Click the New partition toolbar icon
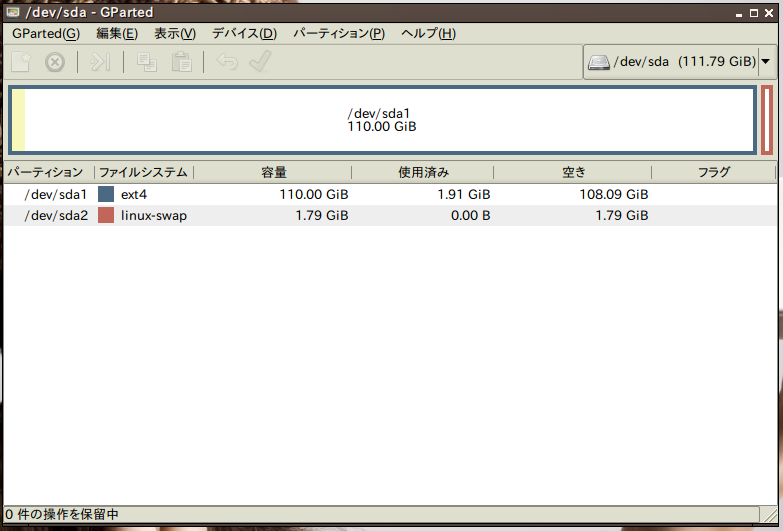 (21, 62)
